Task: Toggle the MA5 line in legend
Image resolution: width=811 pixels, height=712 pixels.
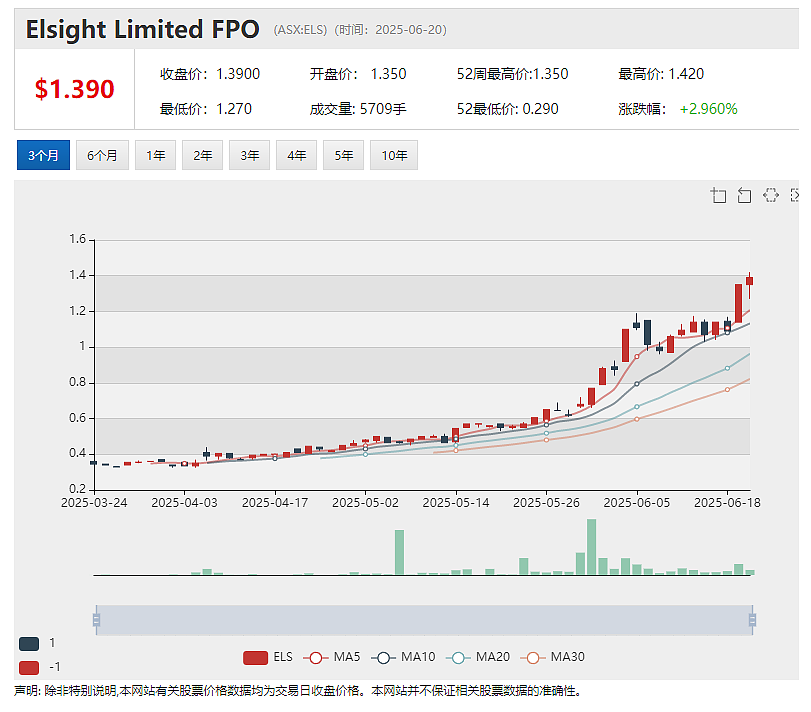Action: pyautogui.click(x=332, y=658)
